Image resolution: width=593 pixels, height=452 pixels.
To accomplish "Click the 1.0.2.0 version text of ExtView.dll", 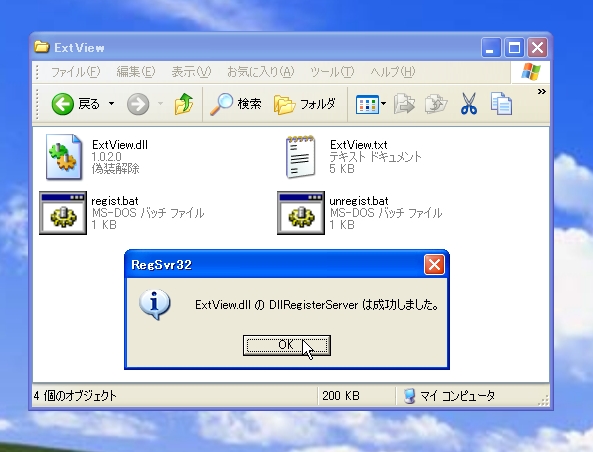I will click(106, 157).
